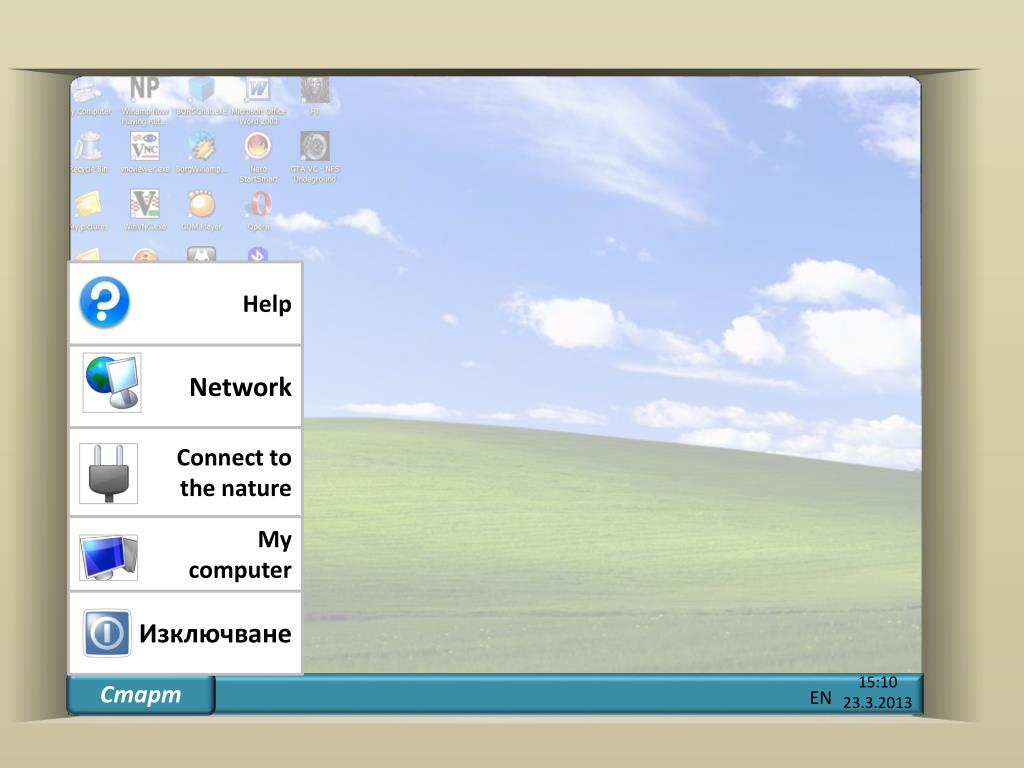
Task: Open the WinVNC.exe desktop icon
Action: point(144,210)
